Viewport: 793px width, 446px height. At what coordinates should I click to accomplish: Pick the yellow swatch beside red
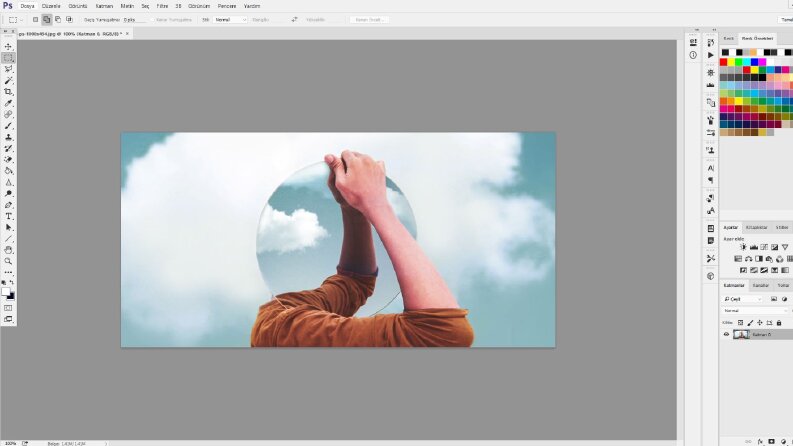[731, 62]
